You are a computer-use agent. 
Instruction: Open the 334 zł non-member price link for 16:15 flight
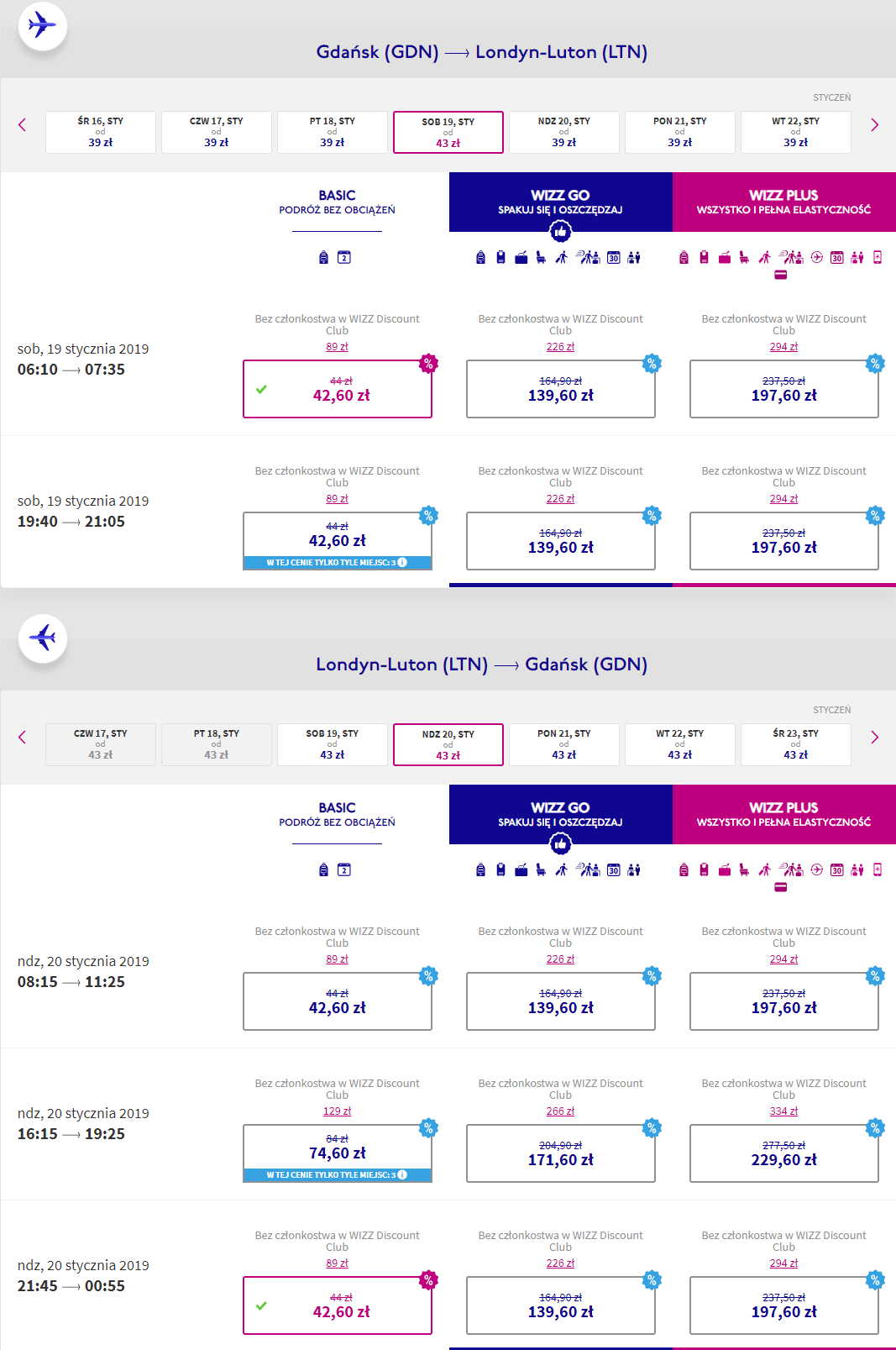point(784,1111)
